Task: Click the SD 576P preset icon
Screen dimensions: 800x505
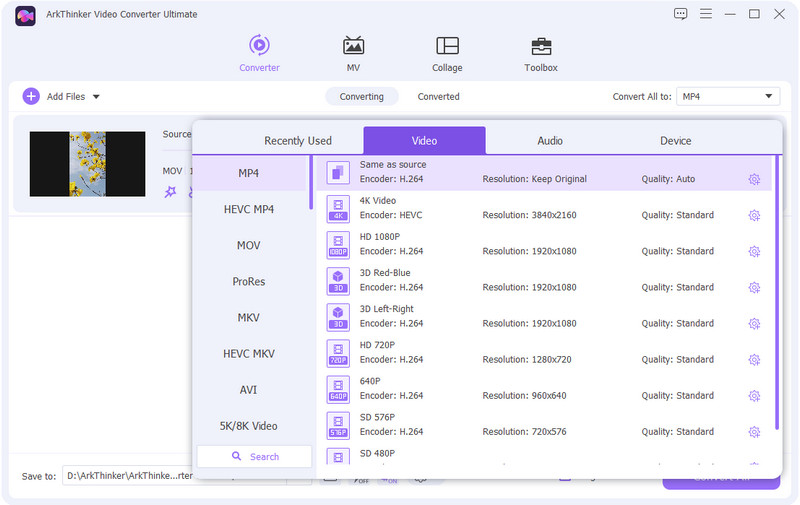Action: point(338,426)
